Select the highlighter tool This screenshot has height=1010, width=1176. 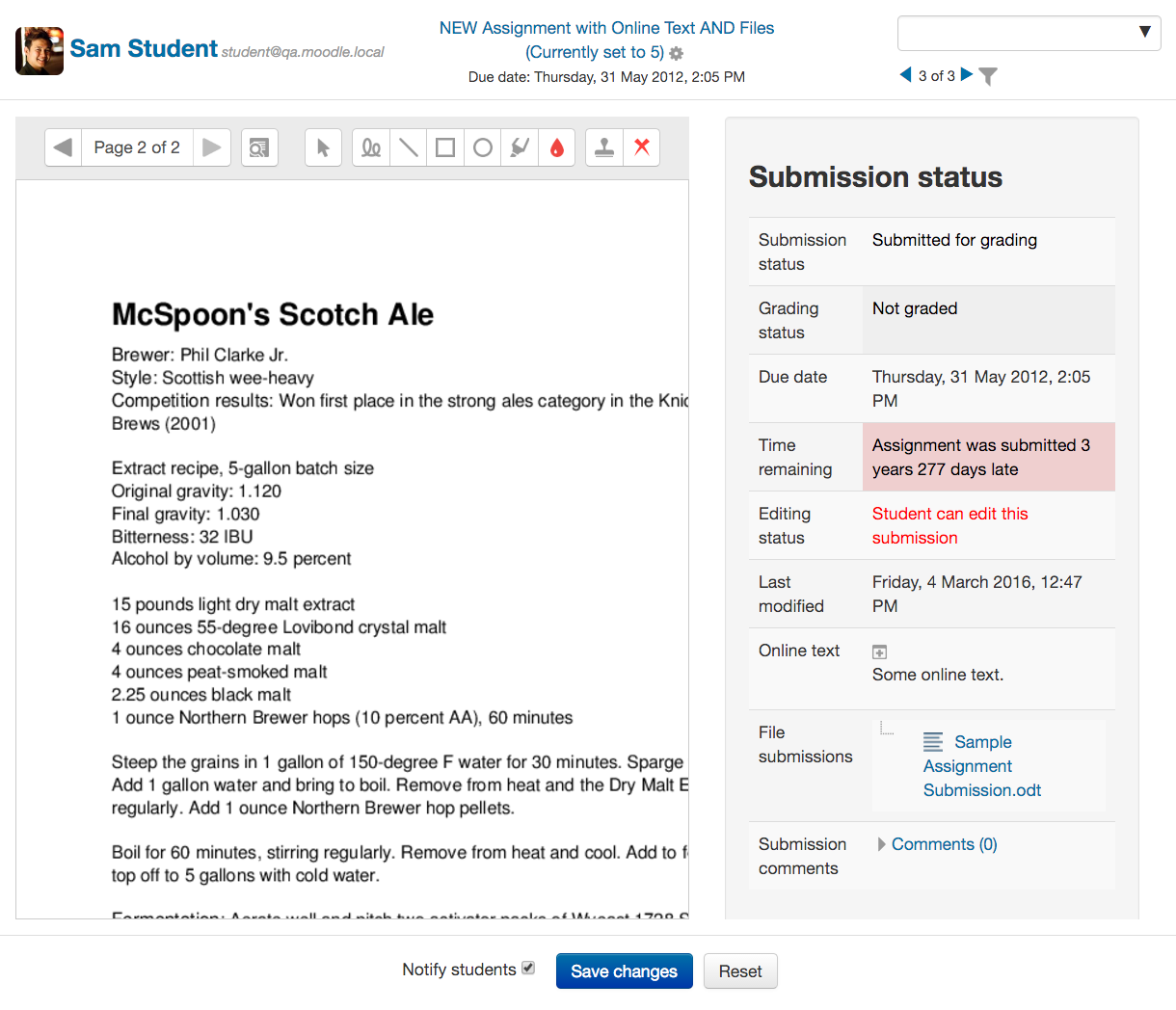tap(520, 147)
